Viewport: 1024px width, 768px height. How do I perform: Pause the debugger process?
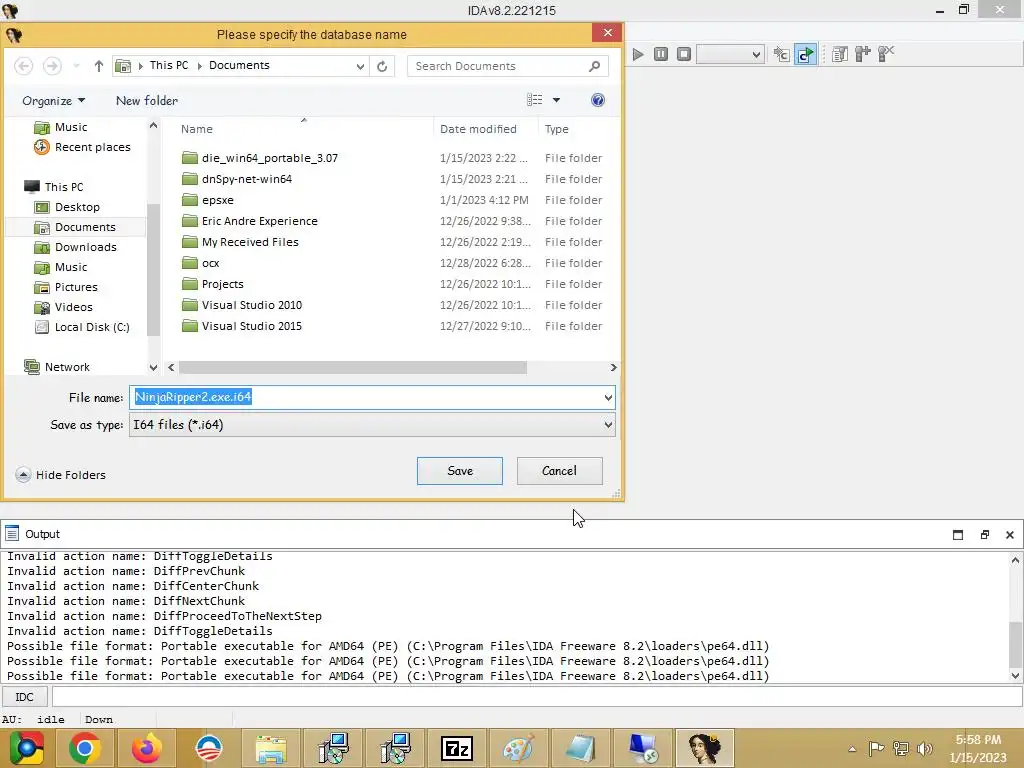click(661, 54)
